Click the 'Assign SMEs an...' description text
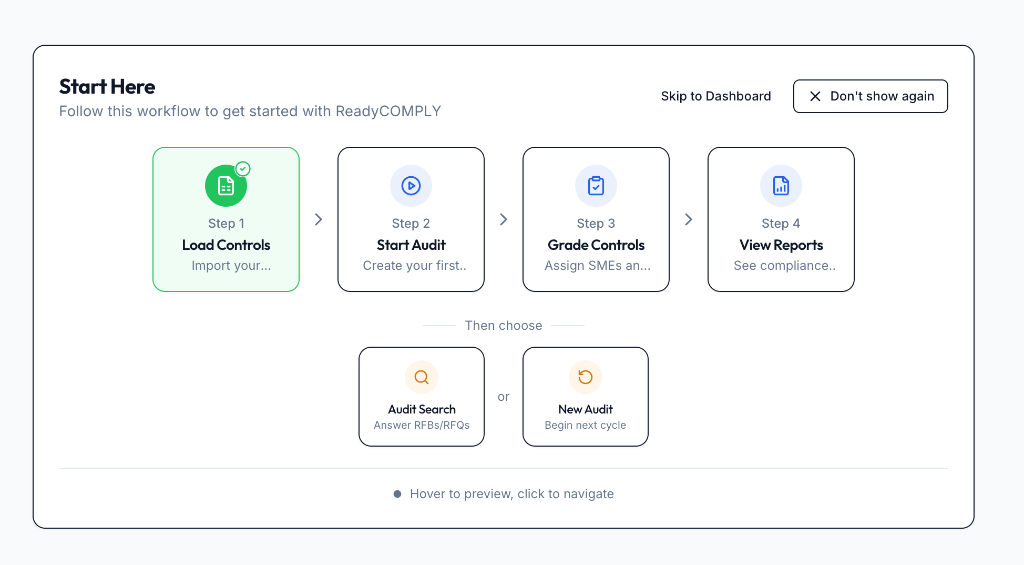1024x565 pixels. (x=598, y=266)
